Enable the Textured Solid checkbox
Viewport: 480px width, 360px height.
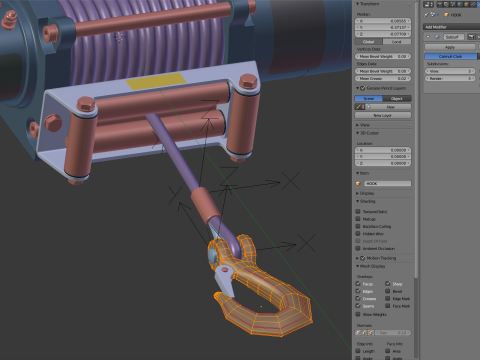(358, 211)
